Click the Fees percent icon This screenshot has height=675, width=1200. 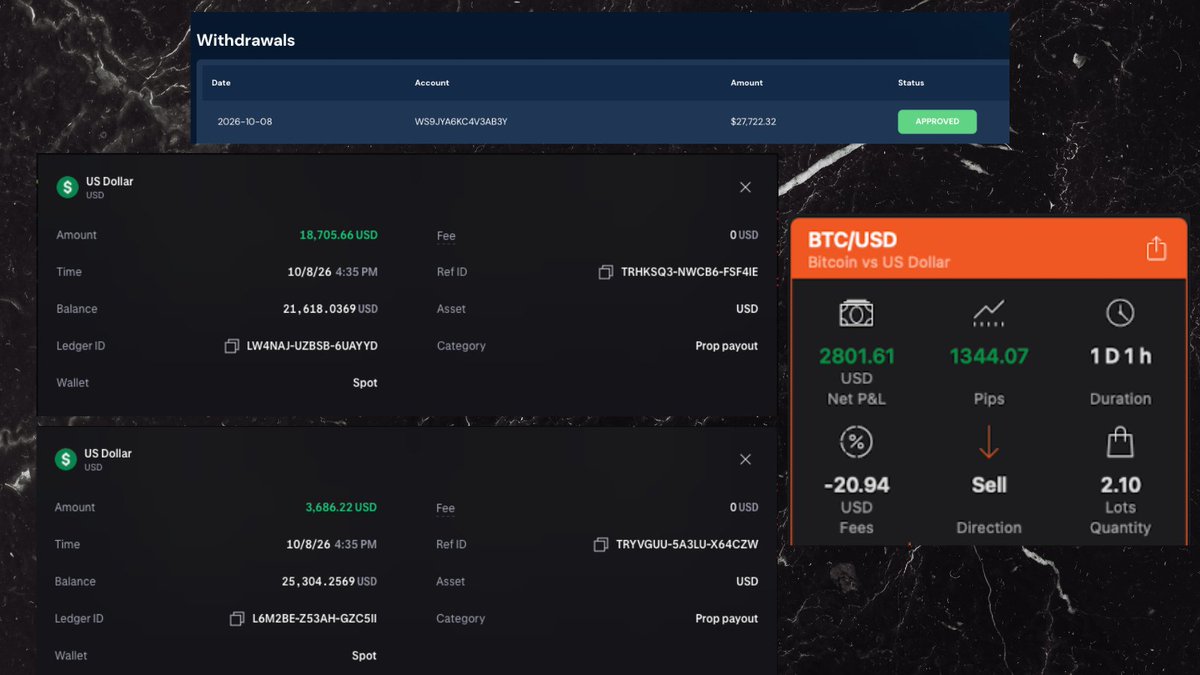857,442
